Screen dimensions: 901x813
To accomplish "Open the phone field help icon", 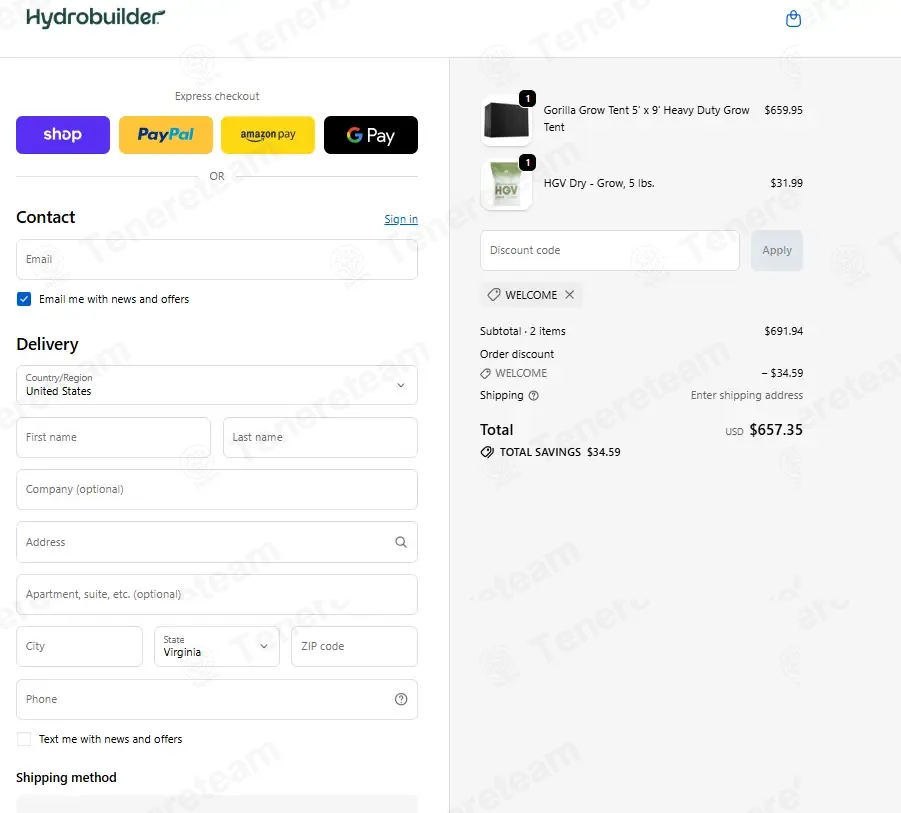I will (x=401, y=699).
